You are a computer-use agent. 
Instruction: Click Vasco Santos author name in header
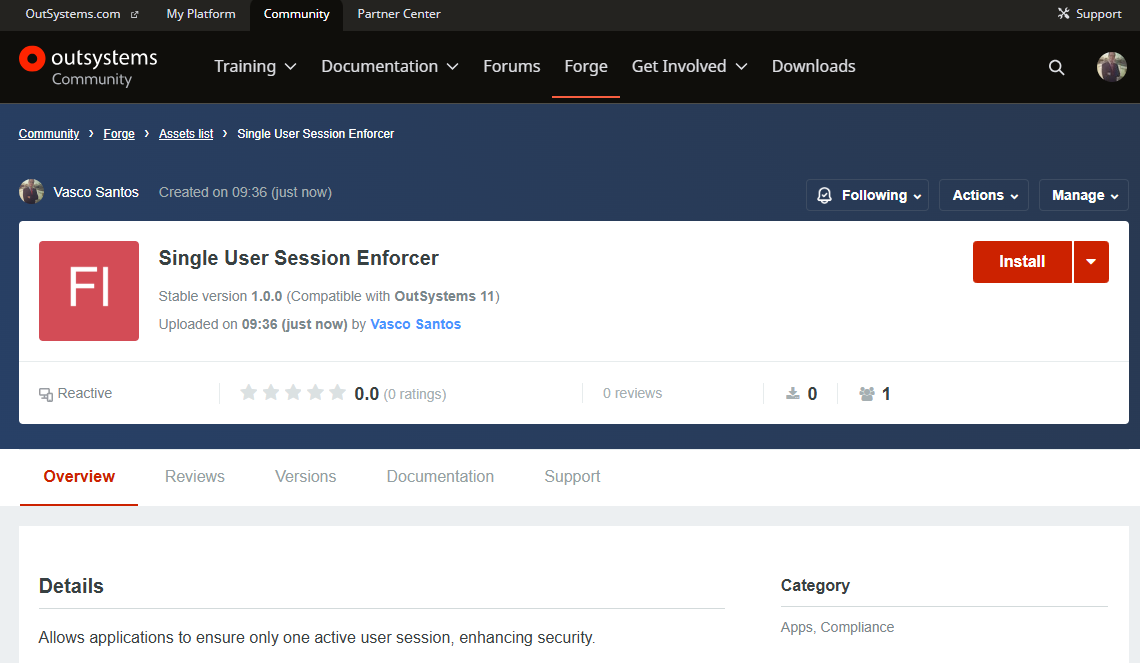click(x=96, y=192)
